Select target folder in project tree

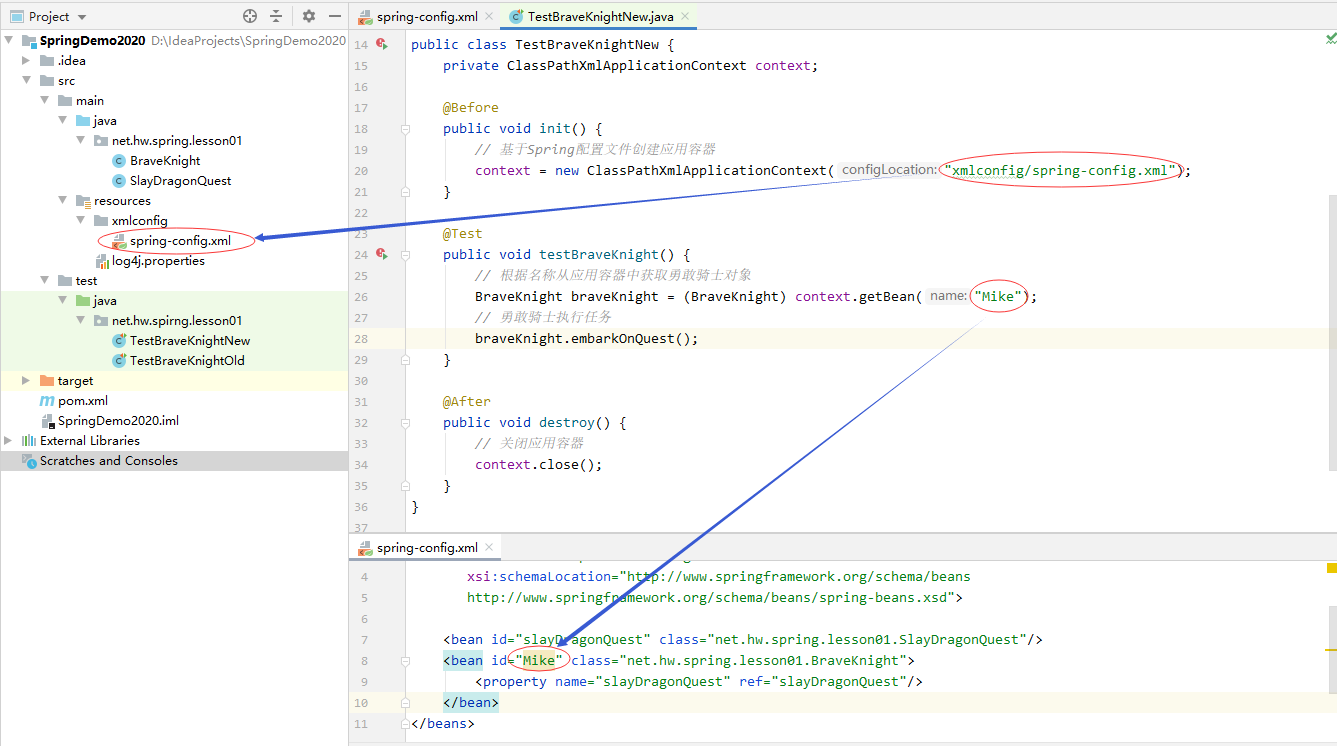tap(76, 381)
